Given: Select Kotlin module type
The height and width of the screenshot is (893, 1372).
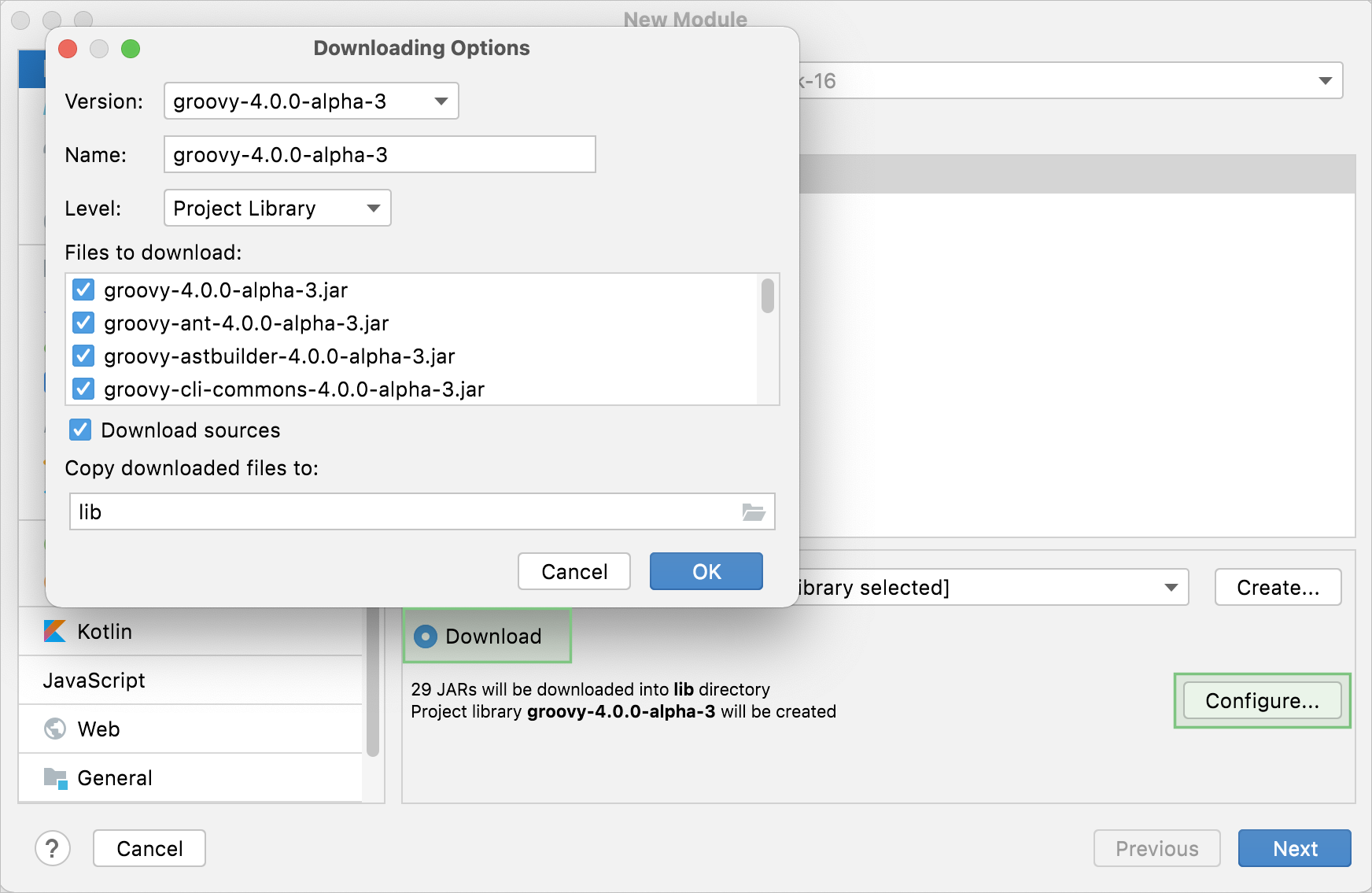Looking at the screenshot, I should (x=105, y=632).
